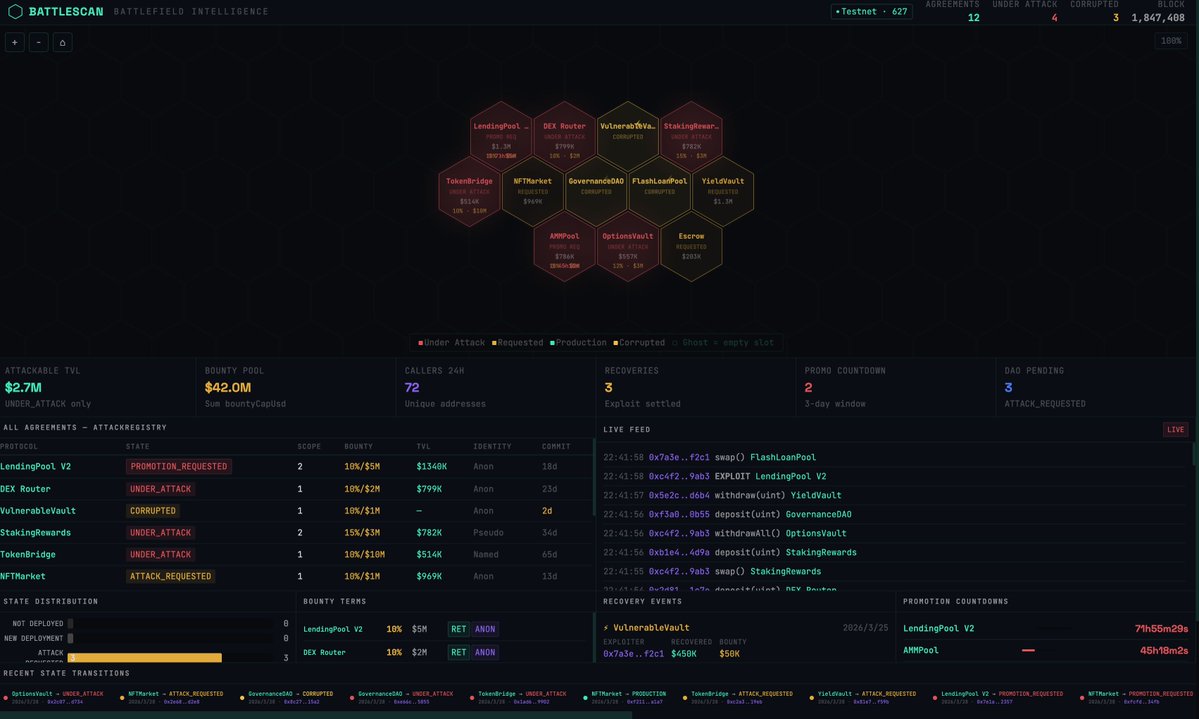1199x719 pixels.
Task: Click the Bounty Pool $42.0M card
Action: click(x=297, y=387)
